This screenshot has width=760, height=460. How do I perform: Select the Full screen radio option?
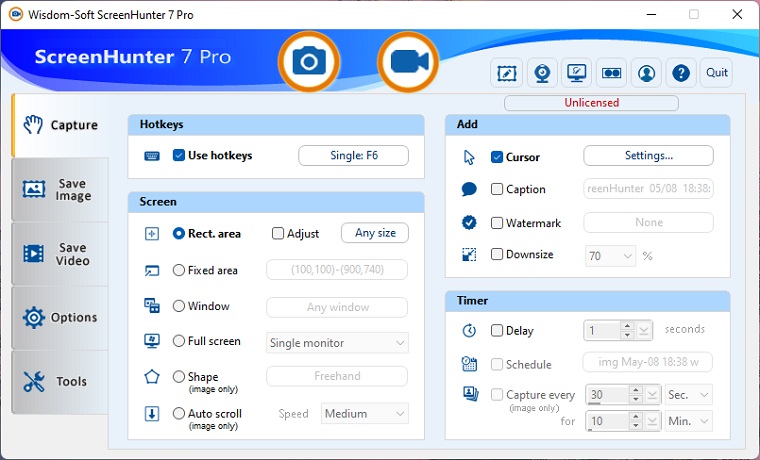pyautogui.click(x=179, y=341)
